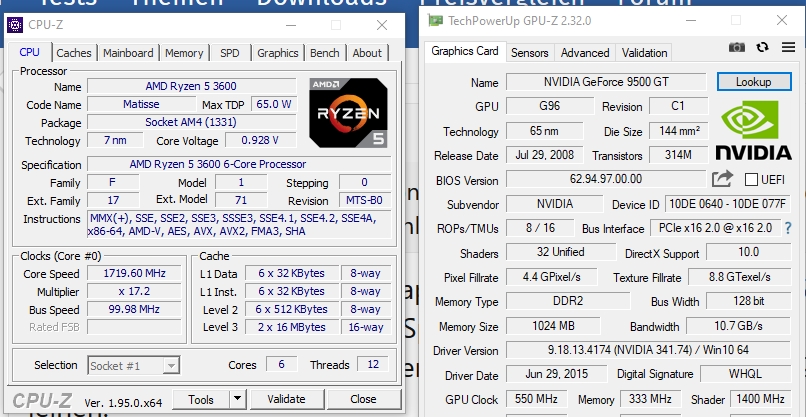Click the Driver Version value field
Image resolution: width=806 pixels, height=417 pixels.
tap(648, 350)
